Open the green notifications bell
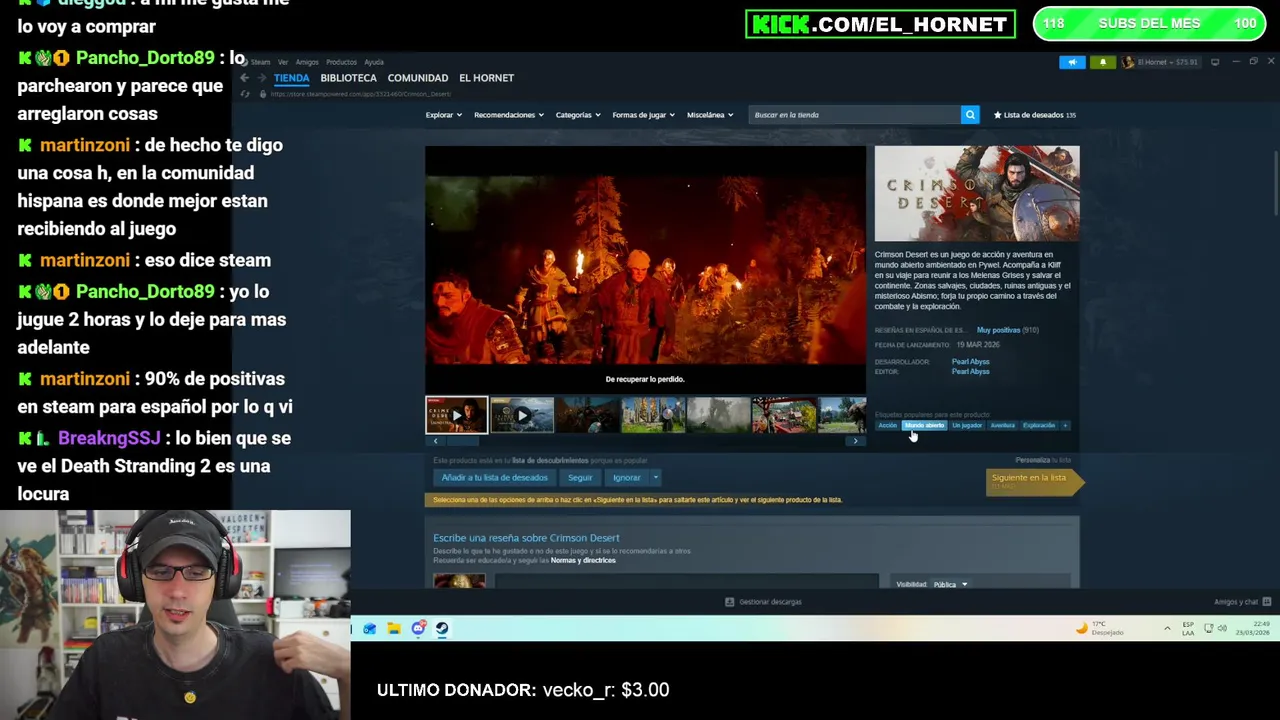Screen dimensions: 1280x720 tap(1103, 62)
